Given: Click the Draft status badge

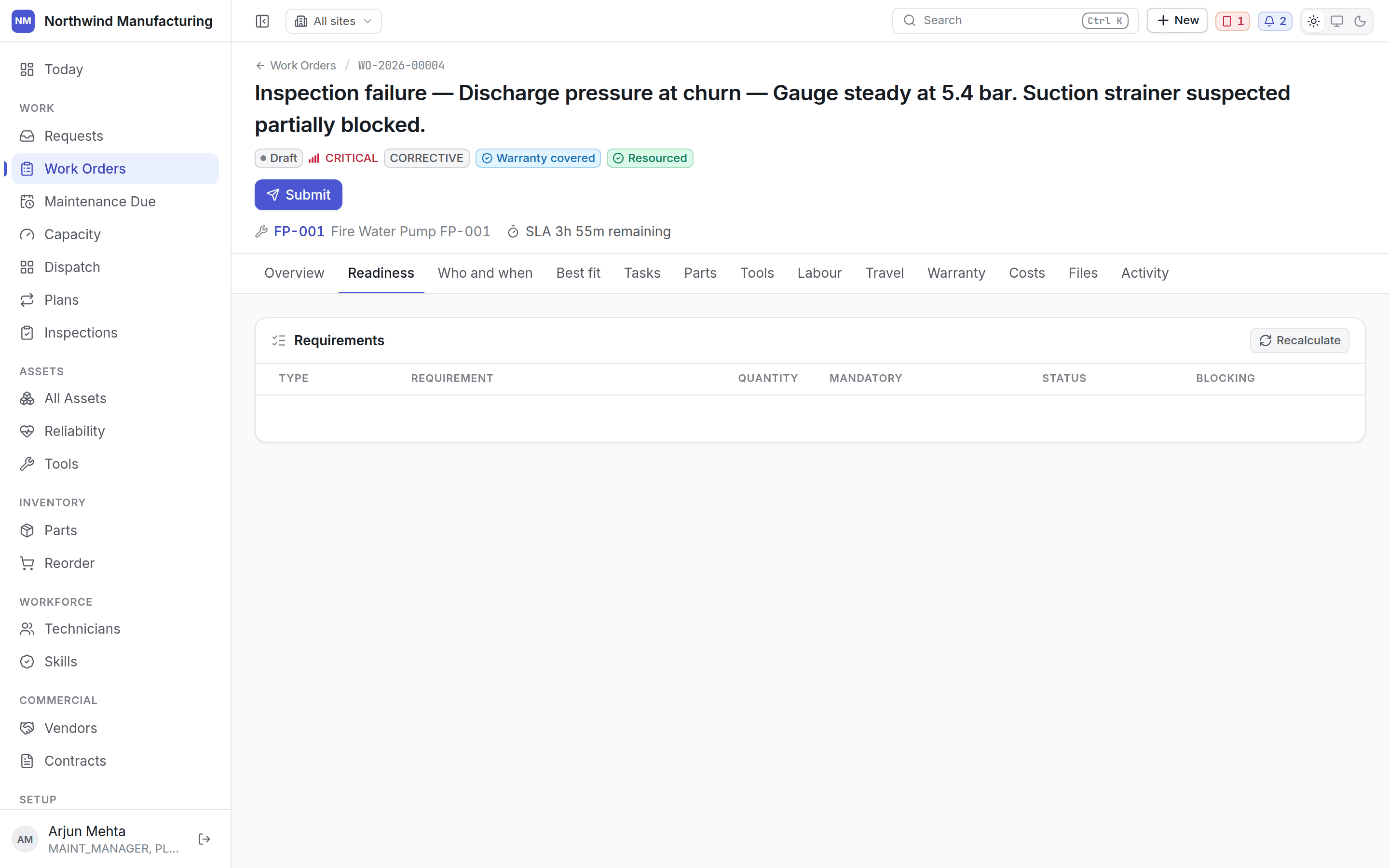Looking at the screenshot, I should click(x=278, y=158).
